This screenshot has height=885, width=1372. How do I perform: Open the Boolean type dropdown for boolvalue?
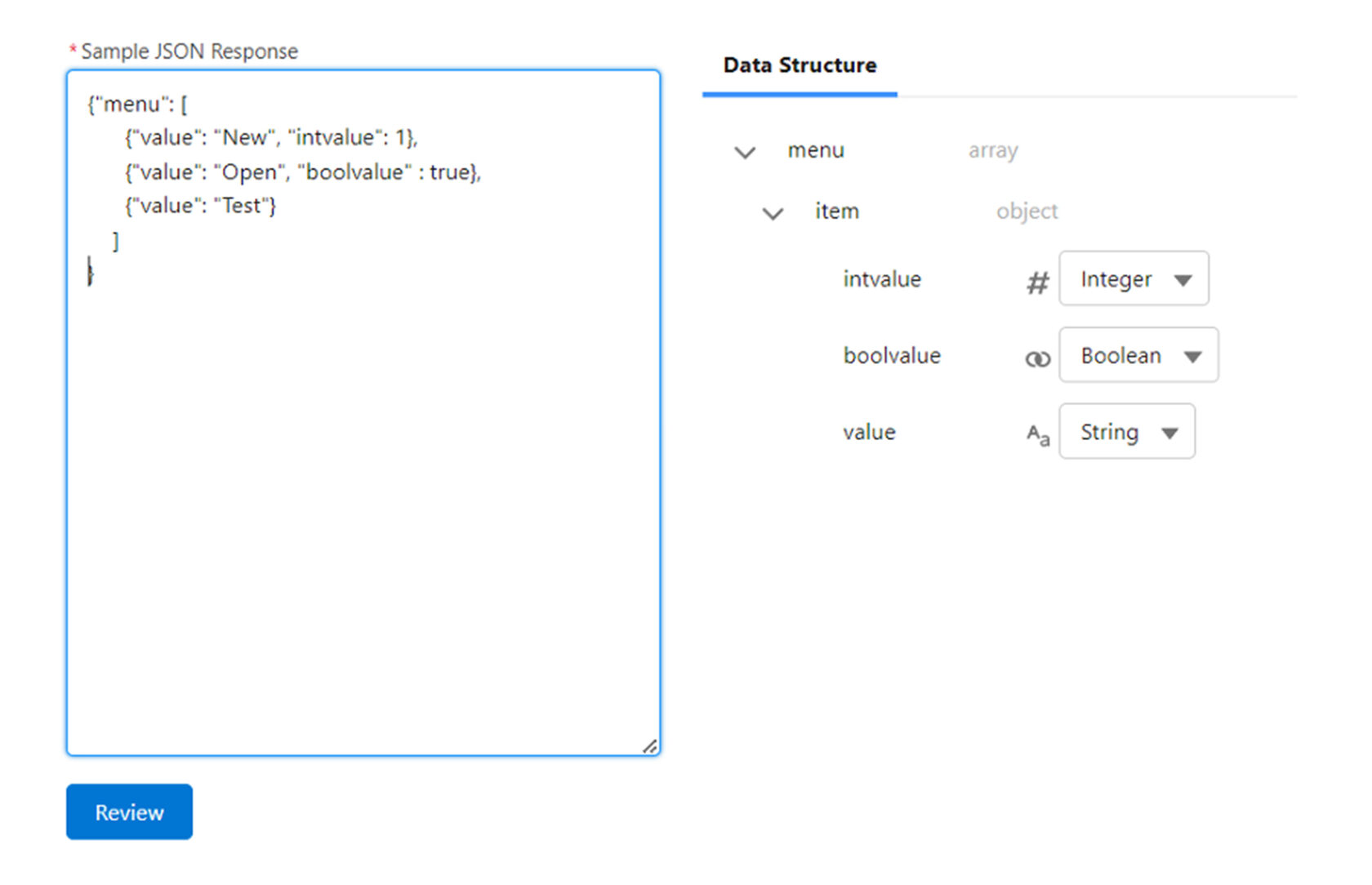pyautogui.click(x=1138, y=355)
